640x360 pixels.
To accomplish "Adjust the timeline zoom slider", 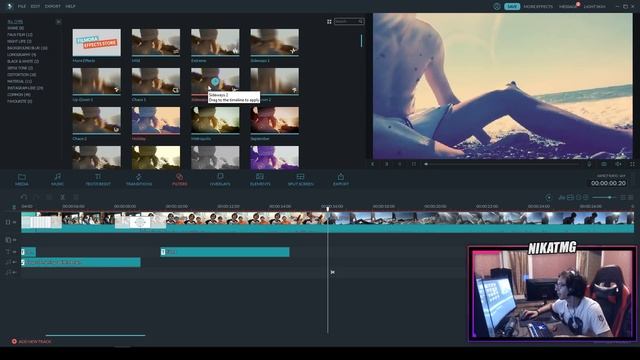I will (x=604, y=198).
